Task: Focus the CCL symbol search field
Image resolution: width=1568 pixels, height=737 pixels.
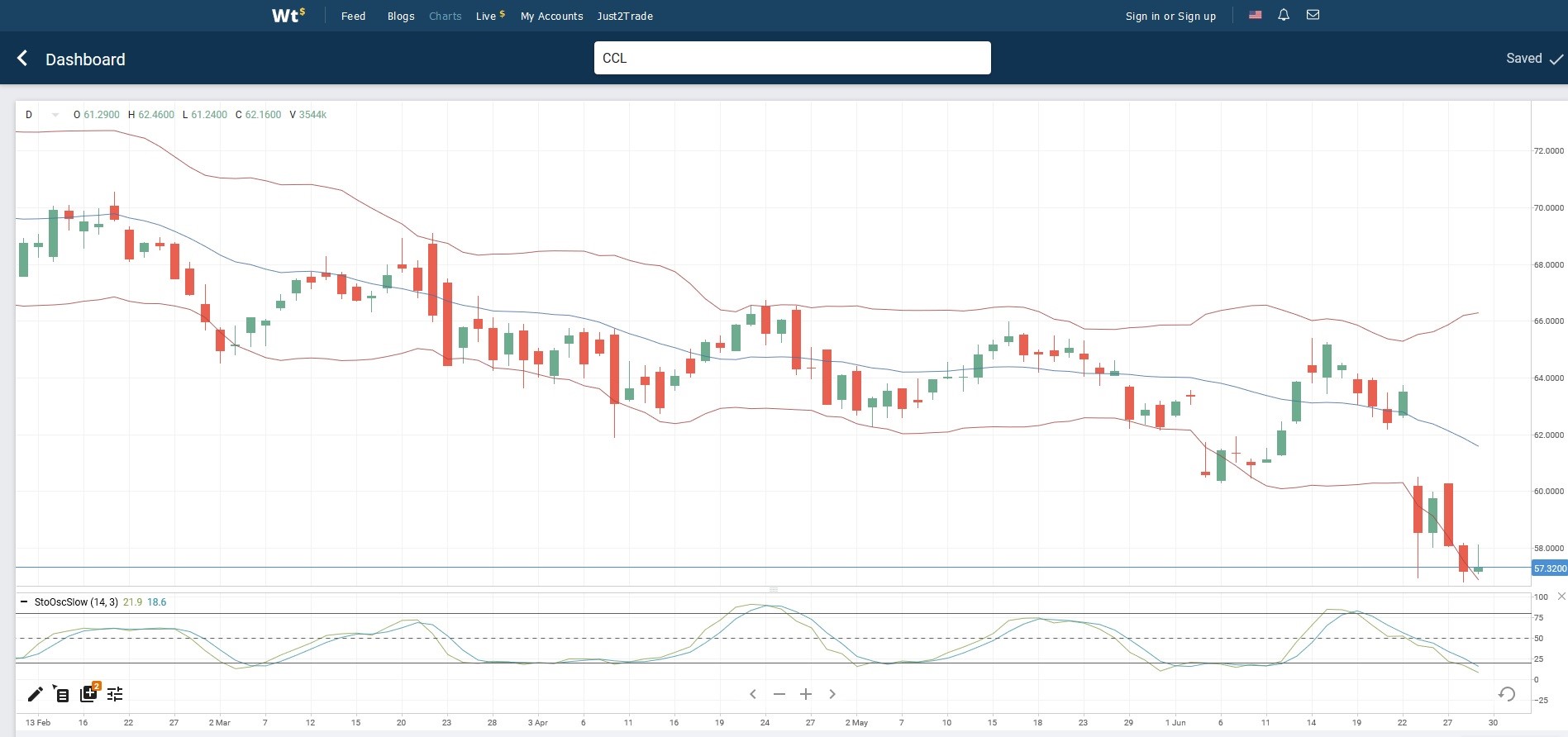Action: coord(792,58)
